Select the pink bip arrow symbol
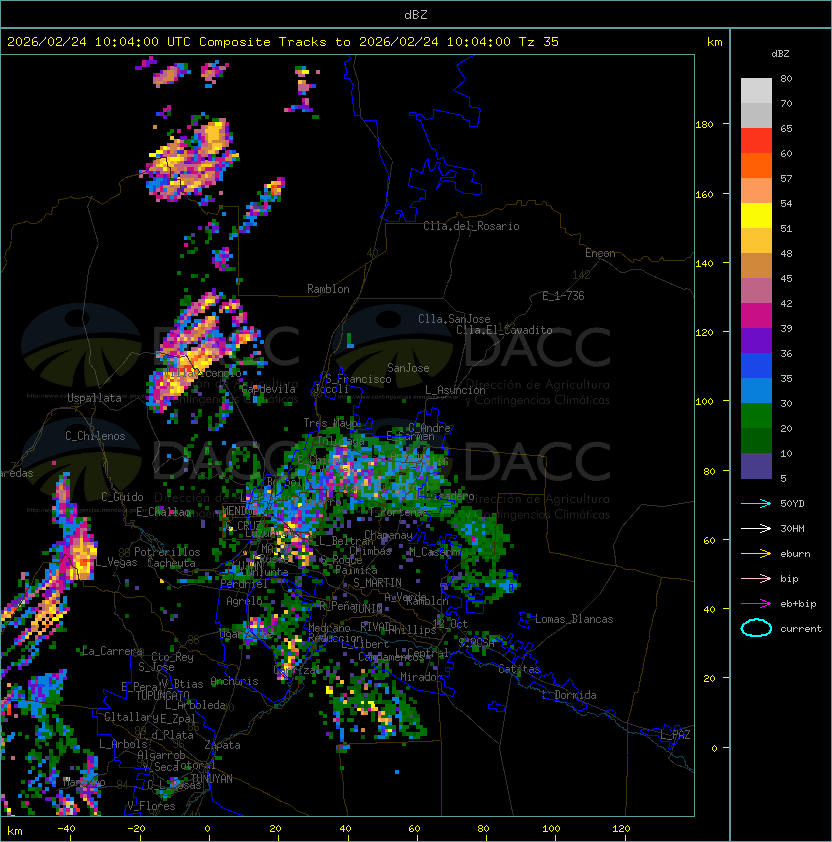The image size is (832, 842). click(756, 579)
